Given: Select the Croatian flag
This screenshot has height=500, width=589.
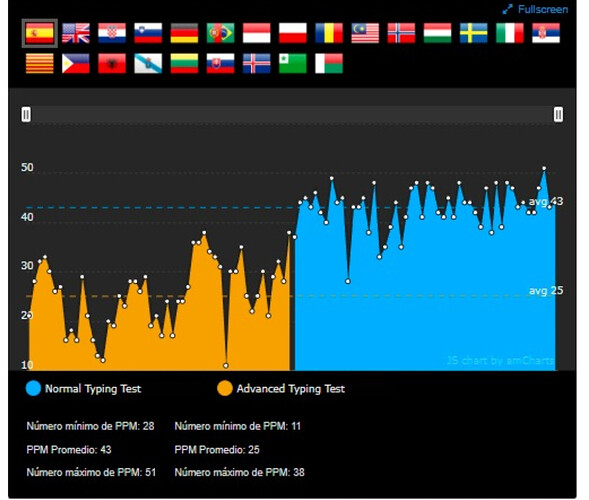Looking at the screenshot, I should pos(112,33).
